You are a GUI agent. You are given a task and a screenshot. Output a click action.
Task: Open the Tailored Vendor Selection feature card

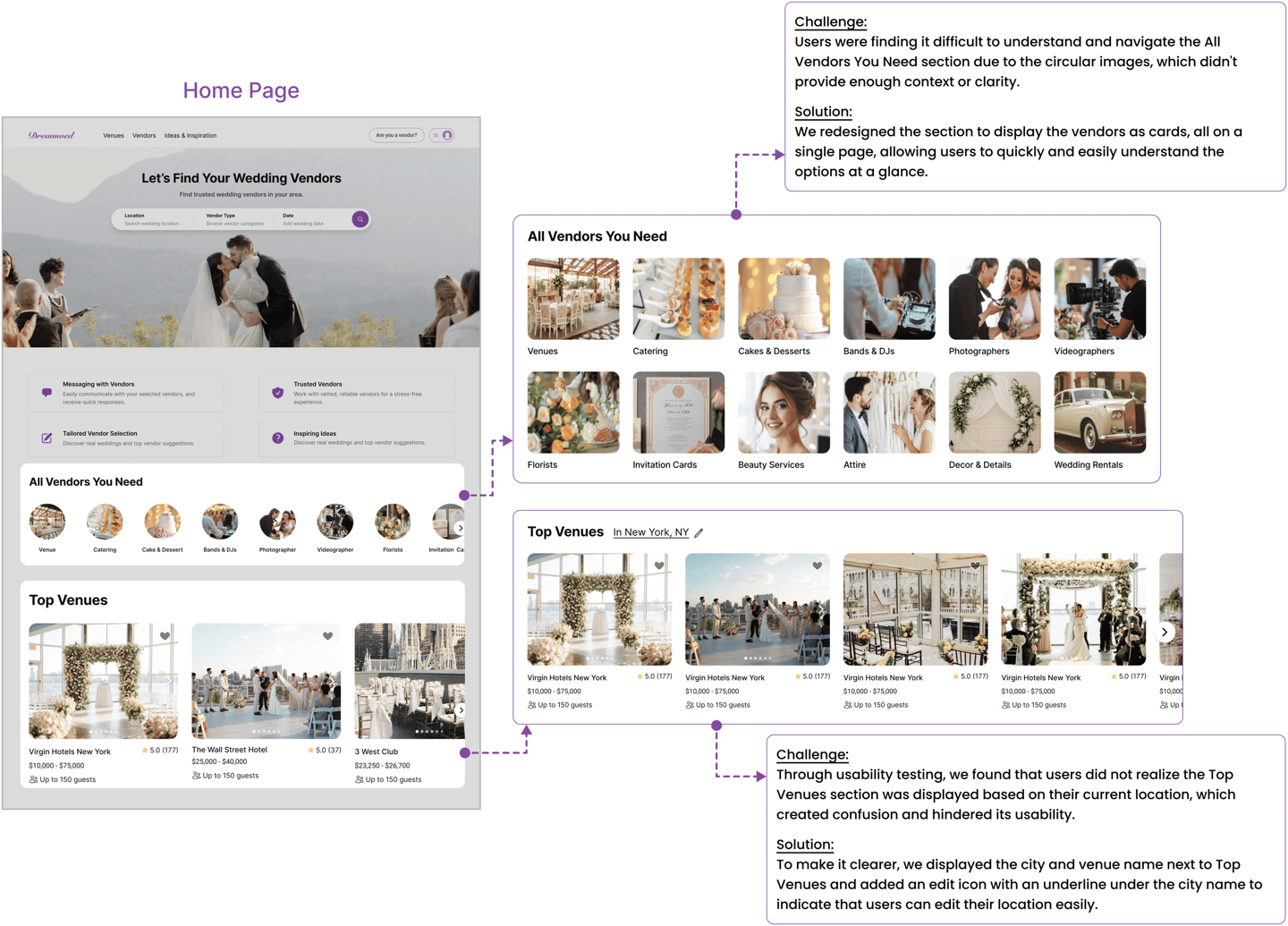click(x=125, y=438)
